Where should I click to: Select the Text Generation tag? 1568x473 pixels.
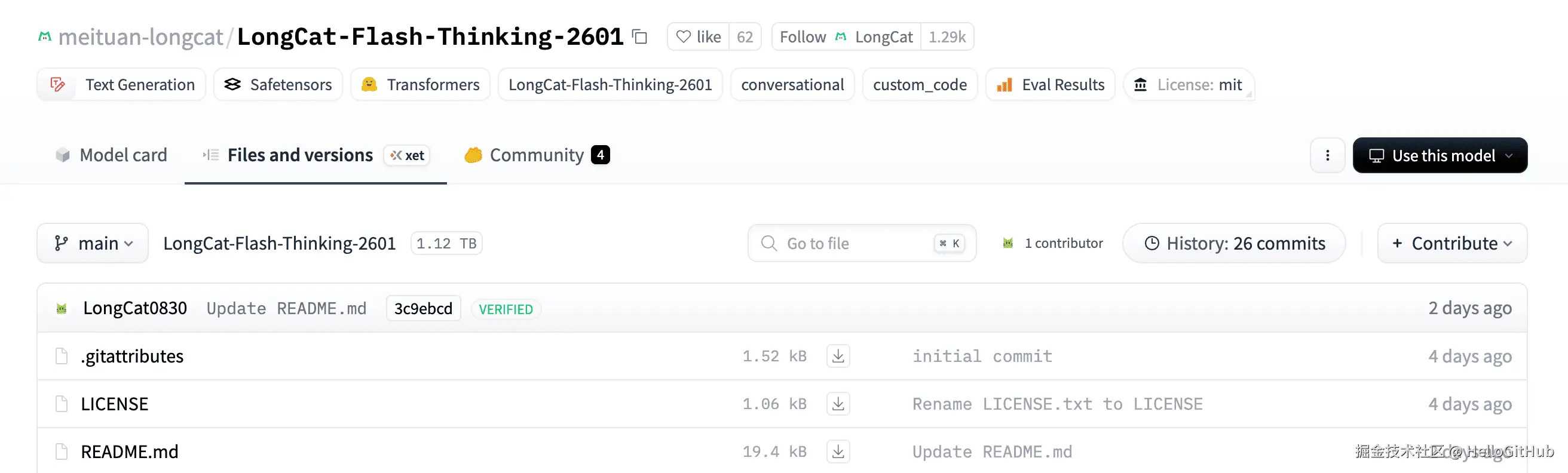tap(122, 85)
